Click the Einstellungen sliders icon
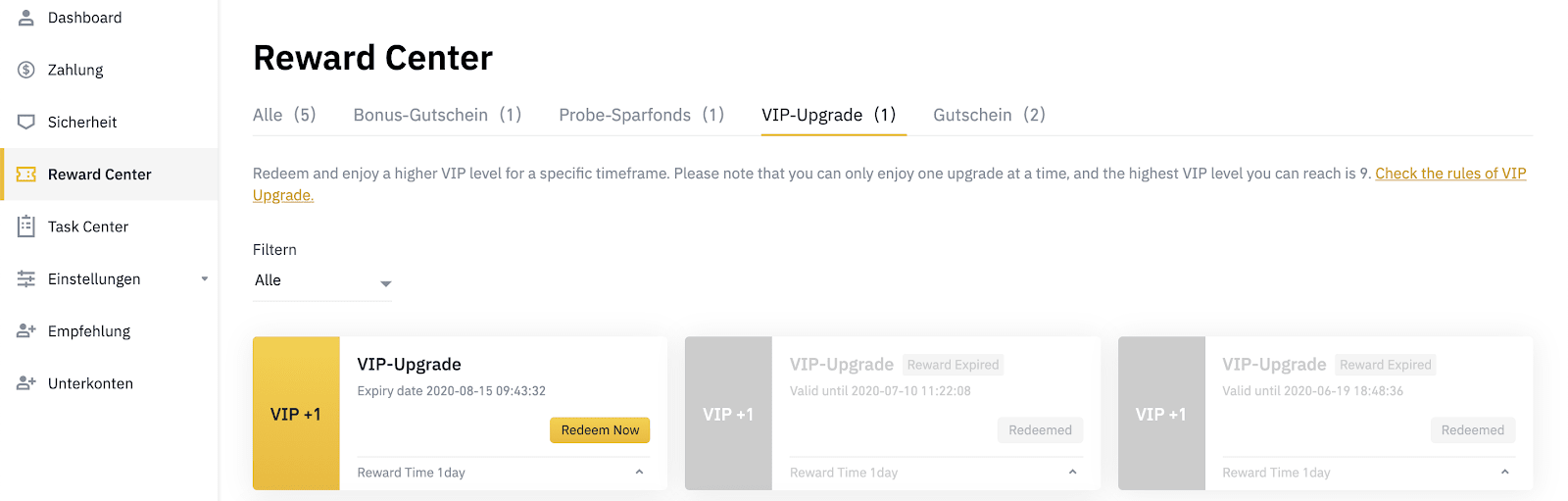This screenshot has width=1568, height=501. click(x=26, y=279)
